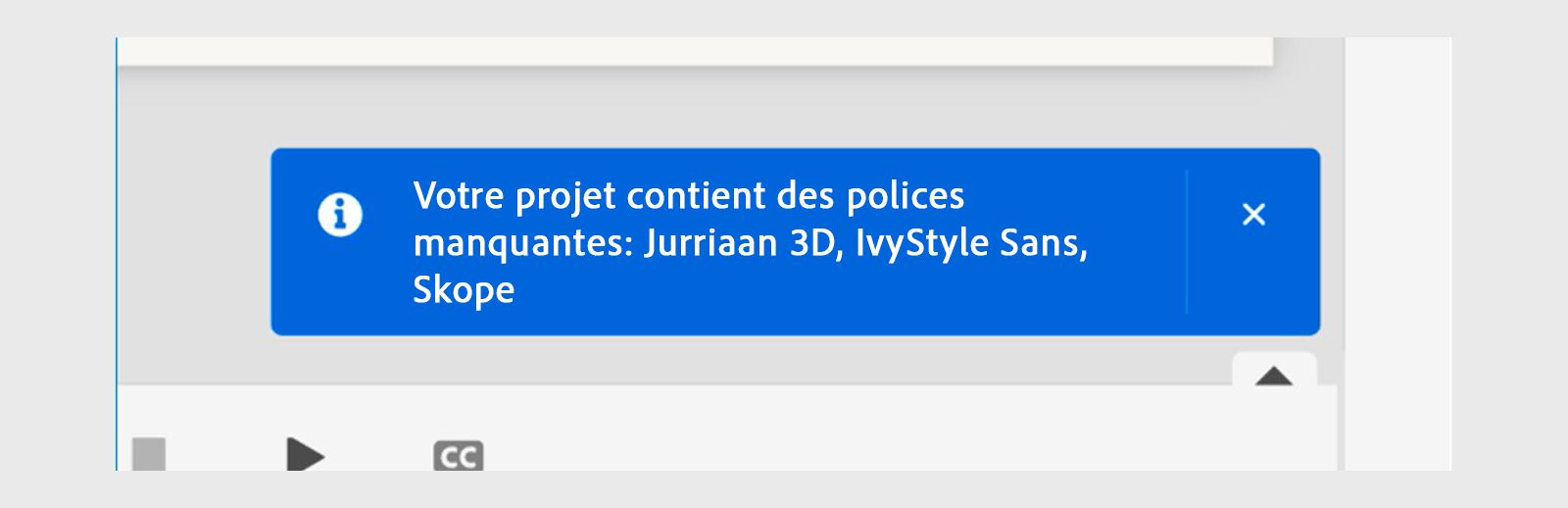Click the gray Stop button
Viewport: 1568px width, 508px height.
click(x=149, y=454)
